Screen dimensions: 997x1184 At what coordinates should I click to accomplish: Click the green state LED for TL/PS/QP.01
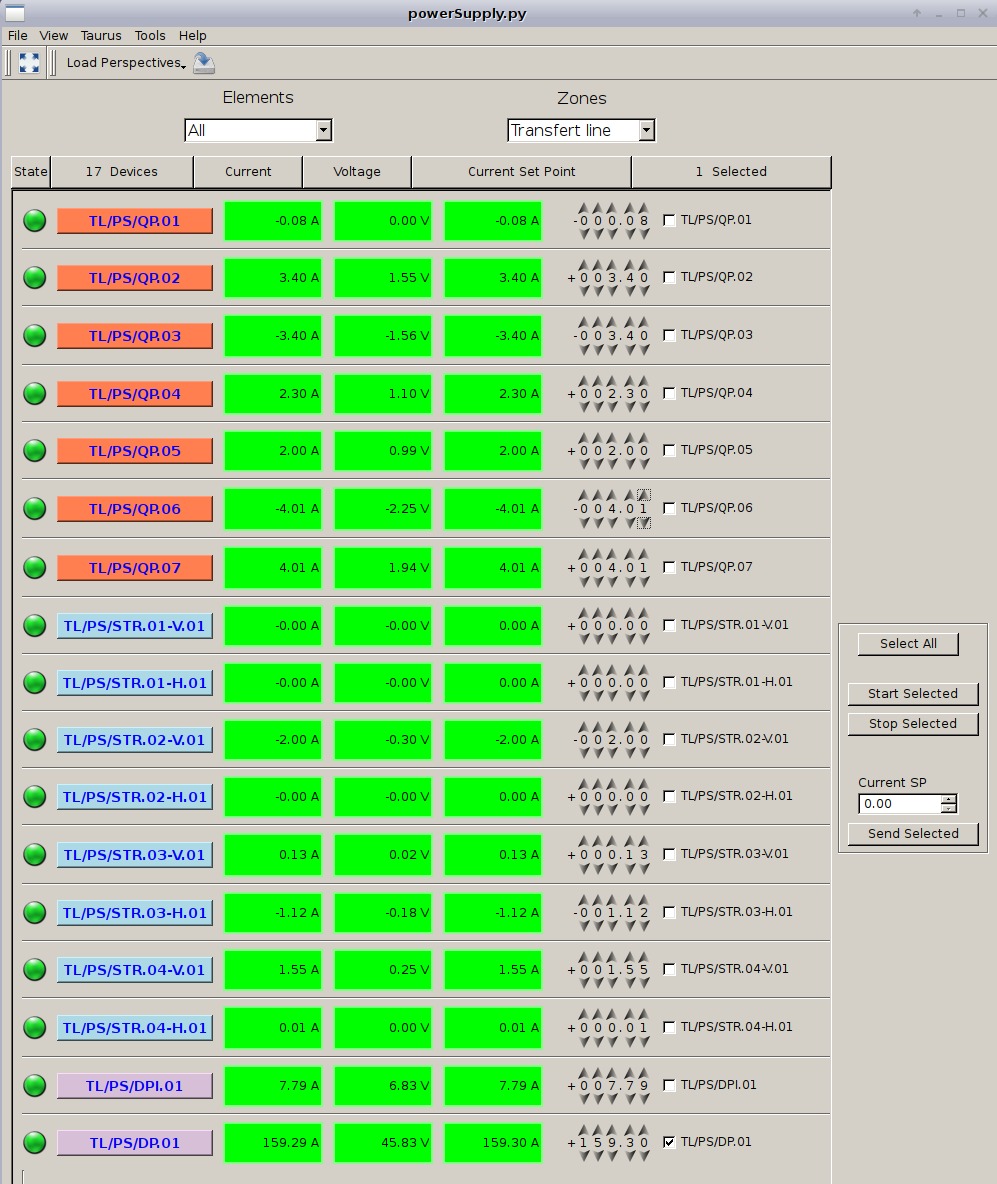click(x=35, y=221)
